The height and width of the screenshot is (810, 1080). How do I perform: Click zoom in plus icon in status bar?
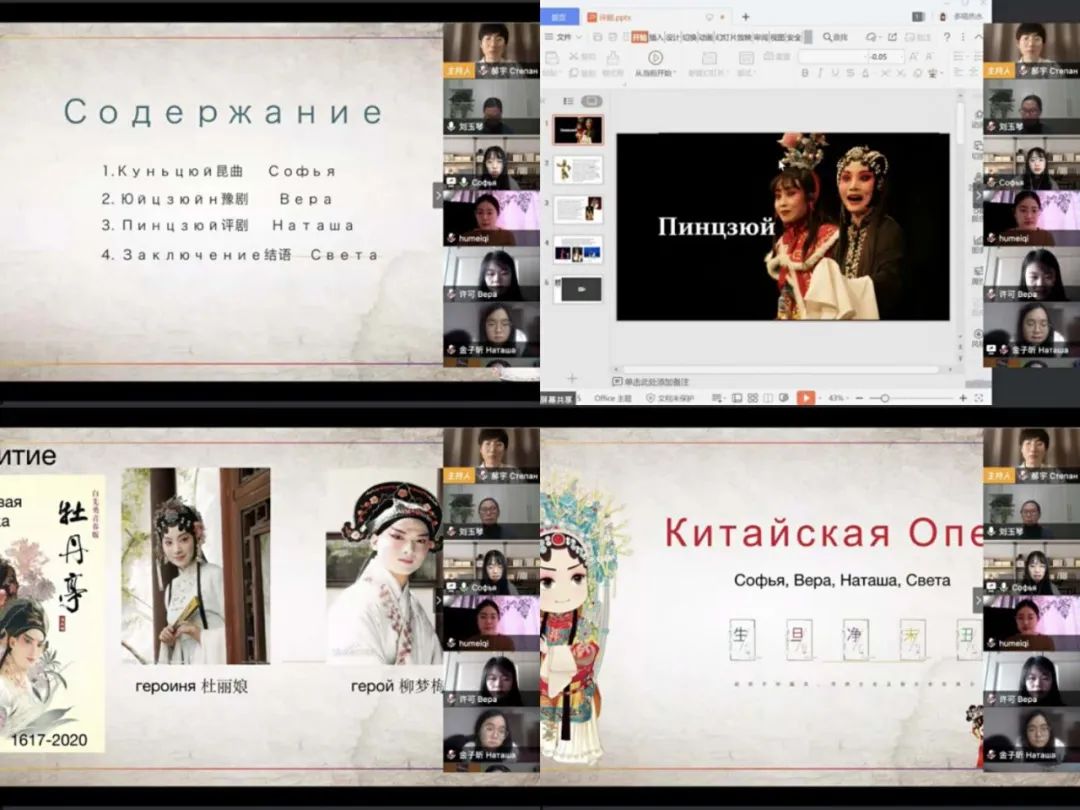(x=963, y=398)
